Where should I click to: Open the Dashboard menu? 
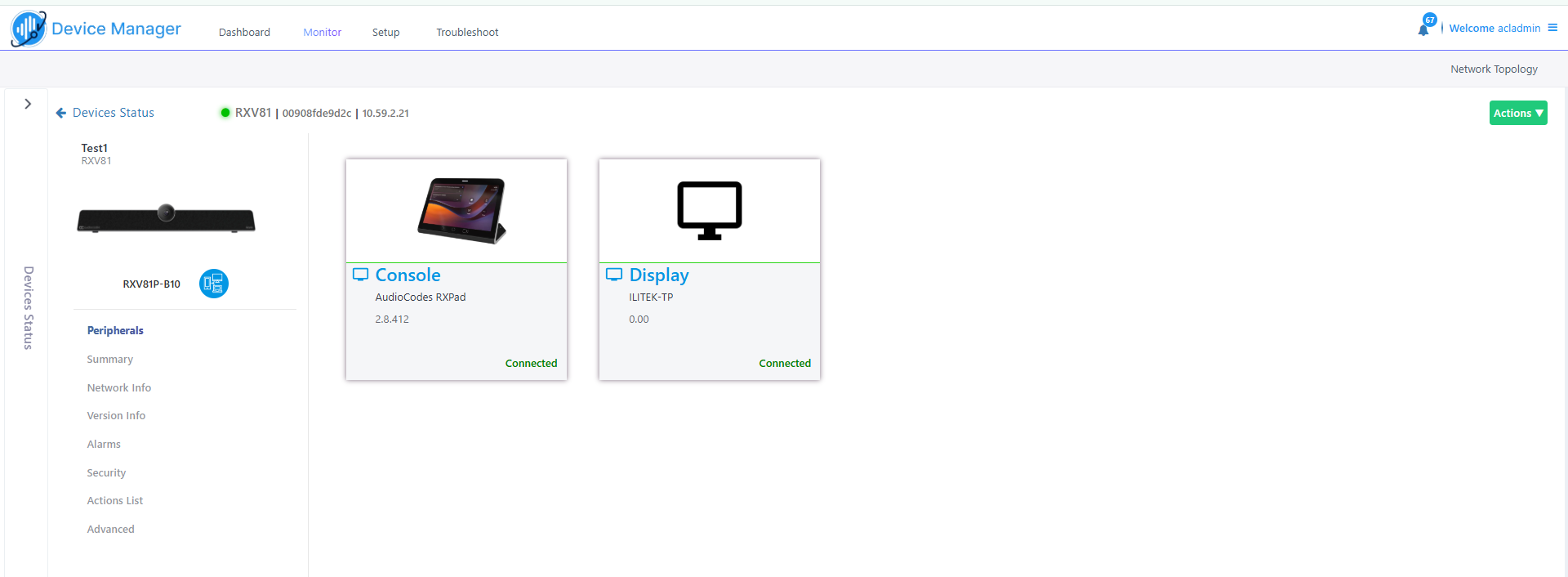coord(244,32)
